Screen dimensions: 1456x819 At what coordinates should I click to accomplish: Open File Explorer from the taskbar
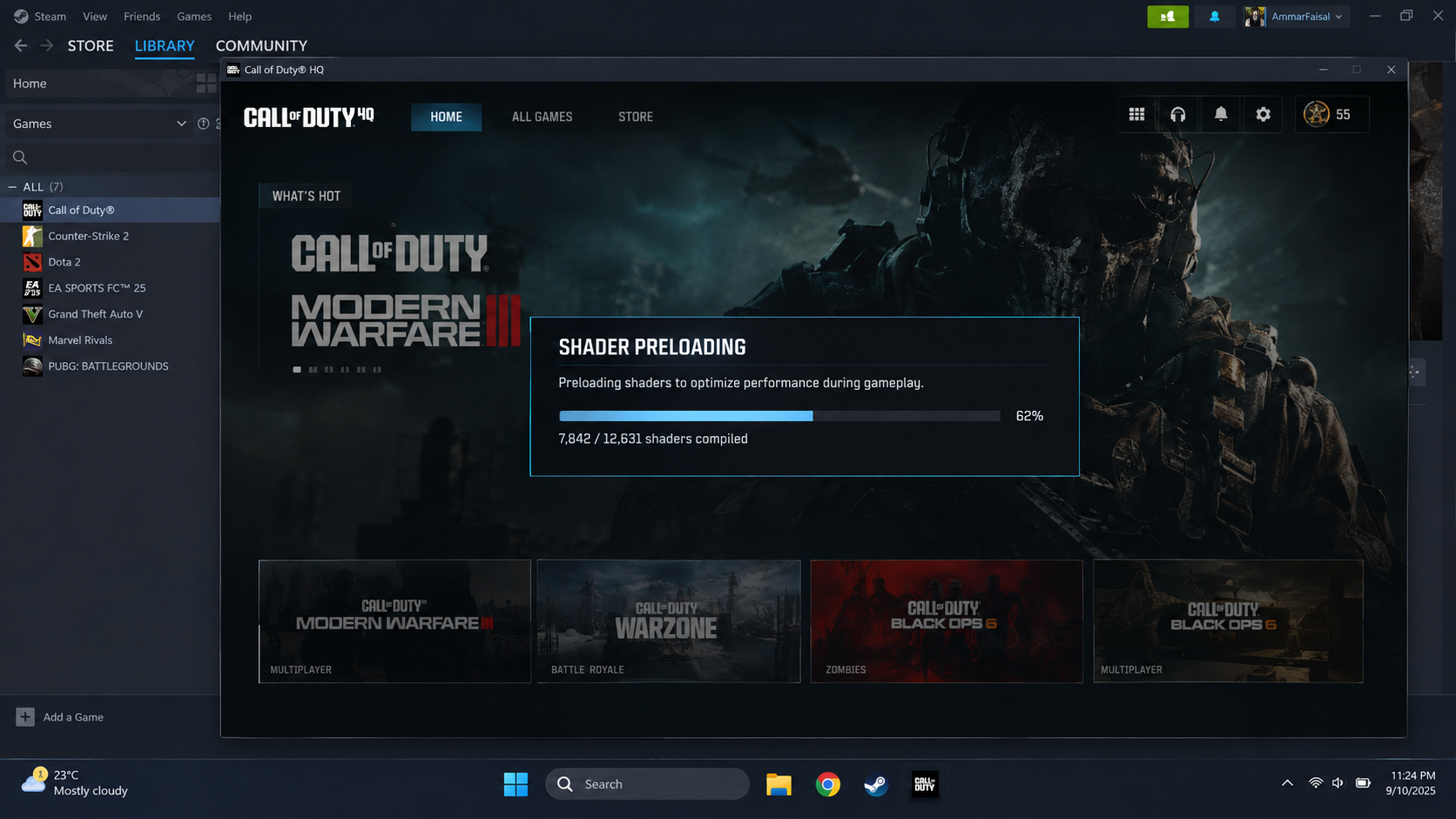(x=779, y=784)
